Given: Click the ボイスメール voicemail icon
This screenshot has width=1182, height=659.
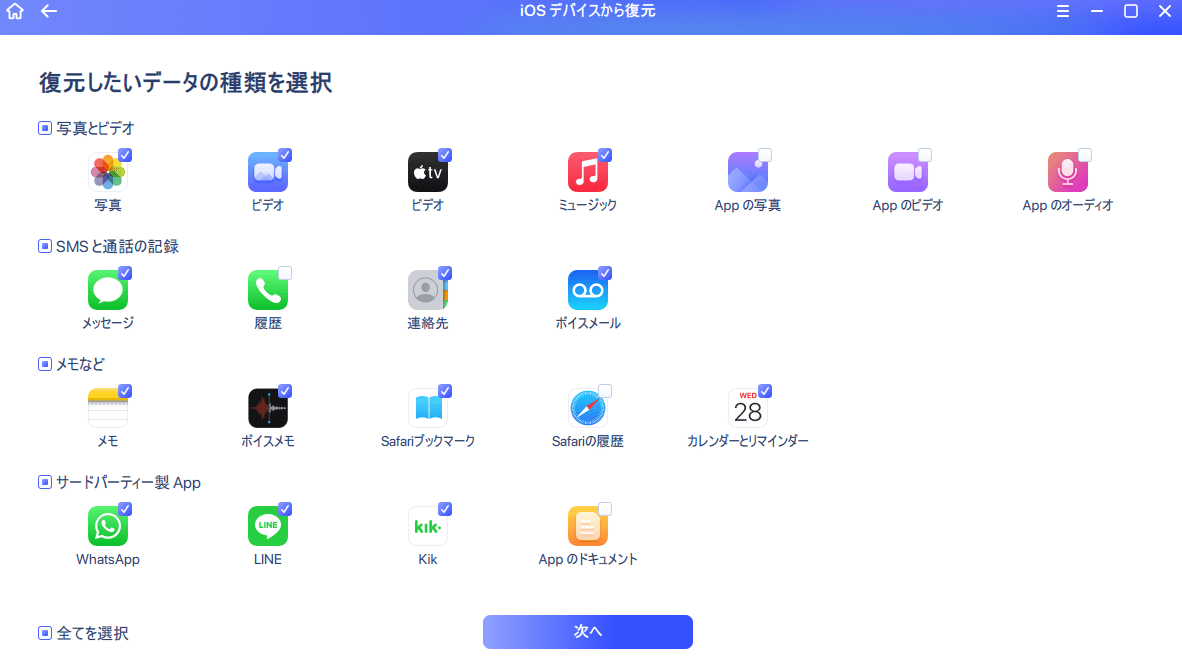Looking at the screenshot, I should coord(587,290).
